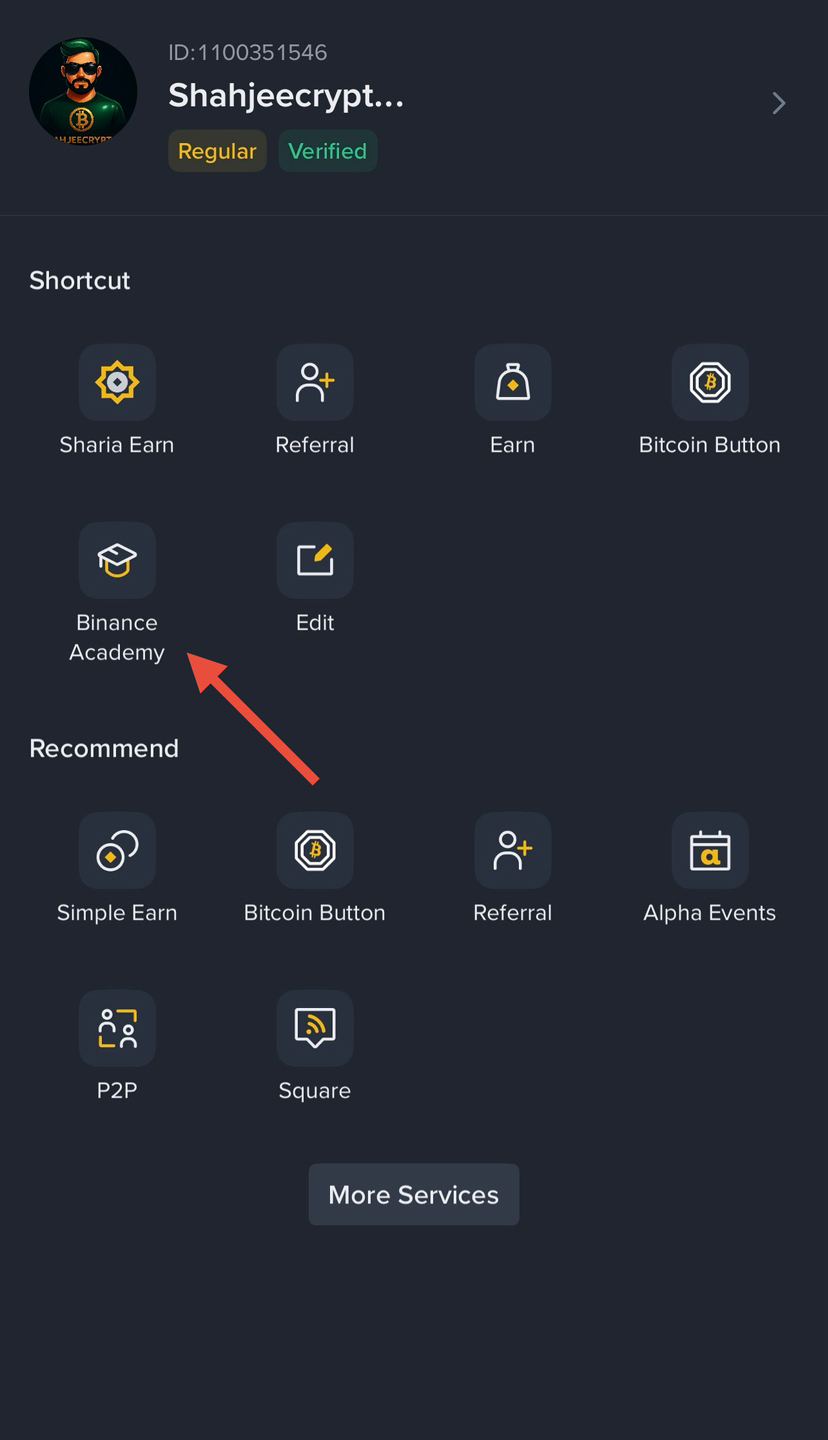Screen dimensions: 828x1440
Task: Tap the Binance Academy label text
Action: [x=117, y=638]
